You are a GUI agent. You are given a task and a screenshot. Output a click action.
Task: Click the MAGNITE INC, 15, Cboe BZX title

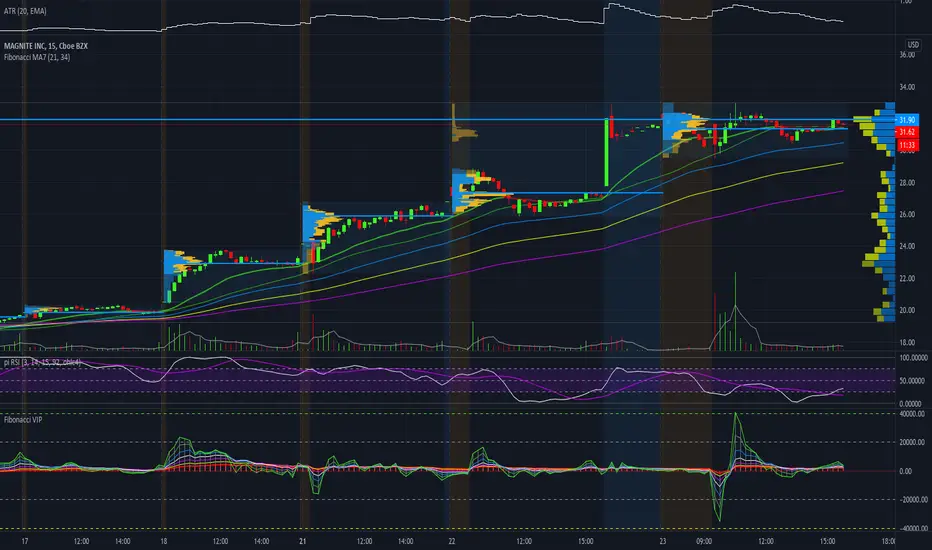point(46,46)
